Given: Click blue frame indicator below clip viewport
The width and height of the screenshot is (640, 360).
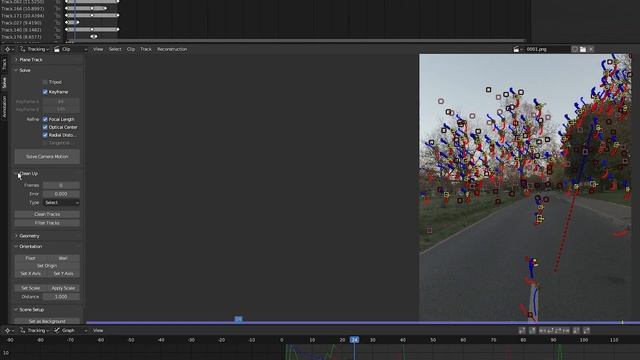Looking at the screenshot, I should pos(238,319).
